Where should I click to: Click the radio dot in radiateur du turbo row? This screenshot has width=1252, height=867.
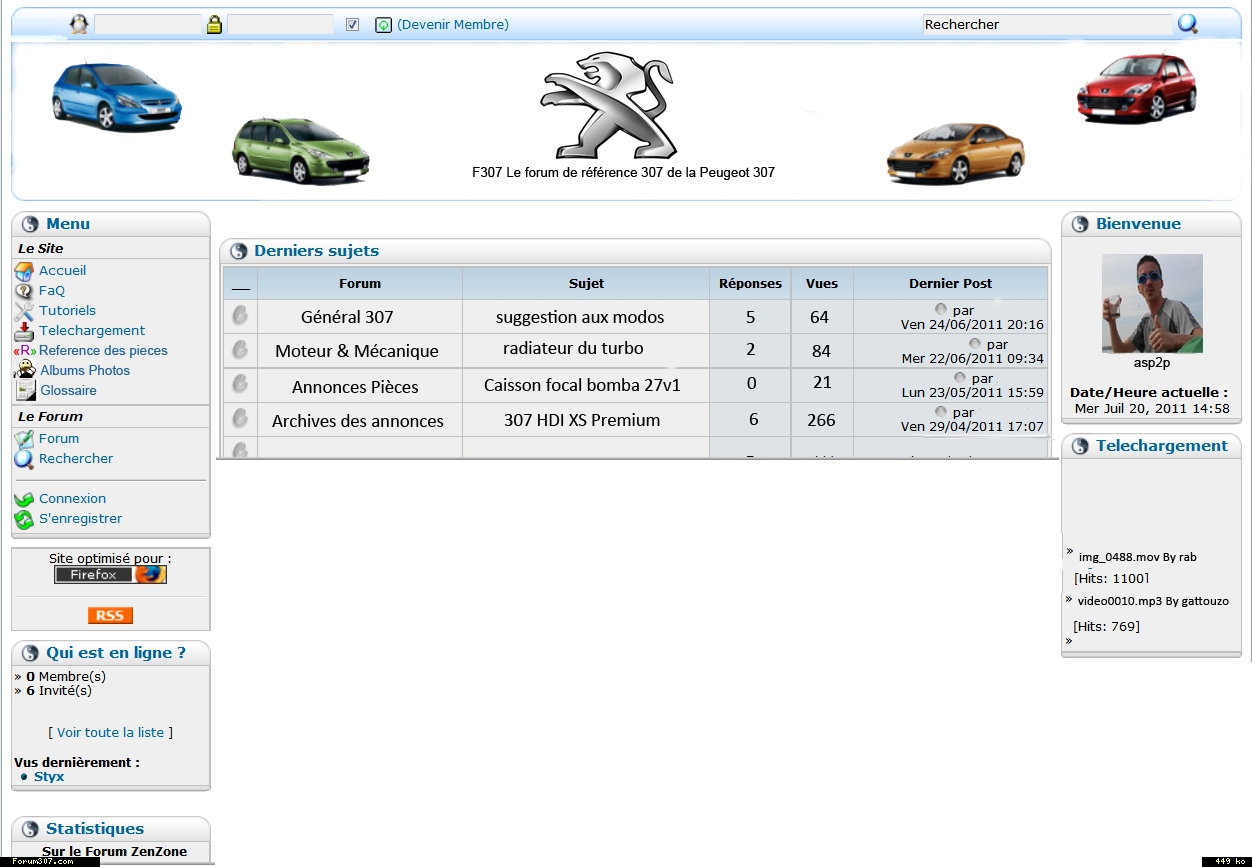(x=974, y=344)
